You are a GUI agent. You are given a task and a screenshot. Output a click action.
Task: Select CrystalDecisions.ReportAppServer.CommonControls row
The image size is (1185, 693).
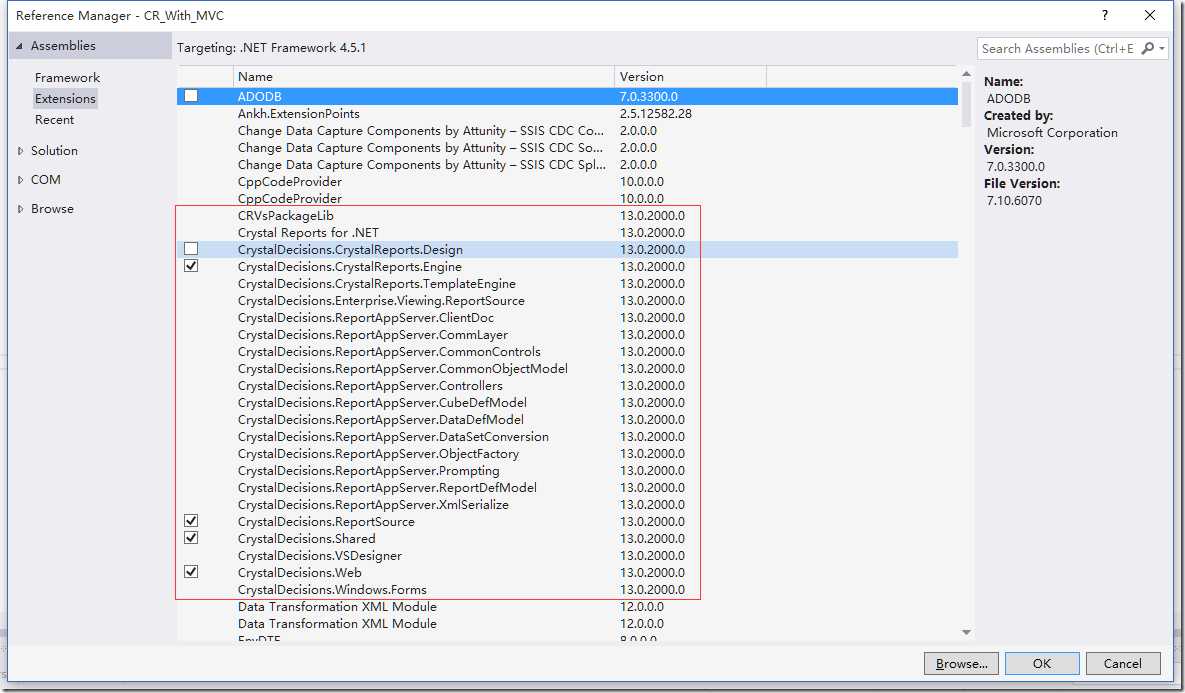(568, 351)
